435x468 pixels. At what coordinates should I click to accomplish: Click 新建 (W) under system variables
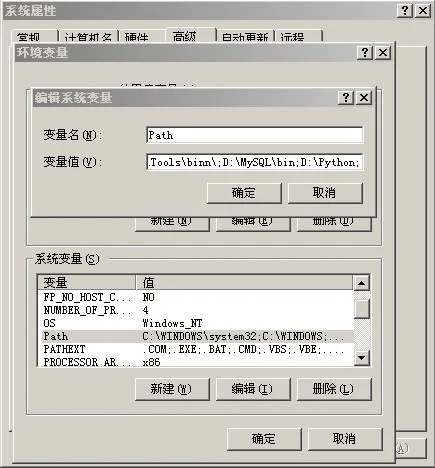172,389
